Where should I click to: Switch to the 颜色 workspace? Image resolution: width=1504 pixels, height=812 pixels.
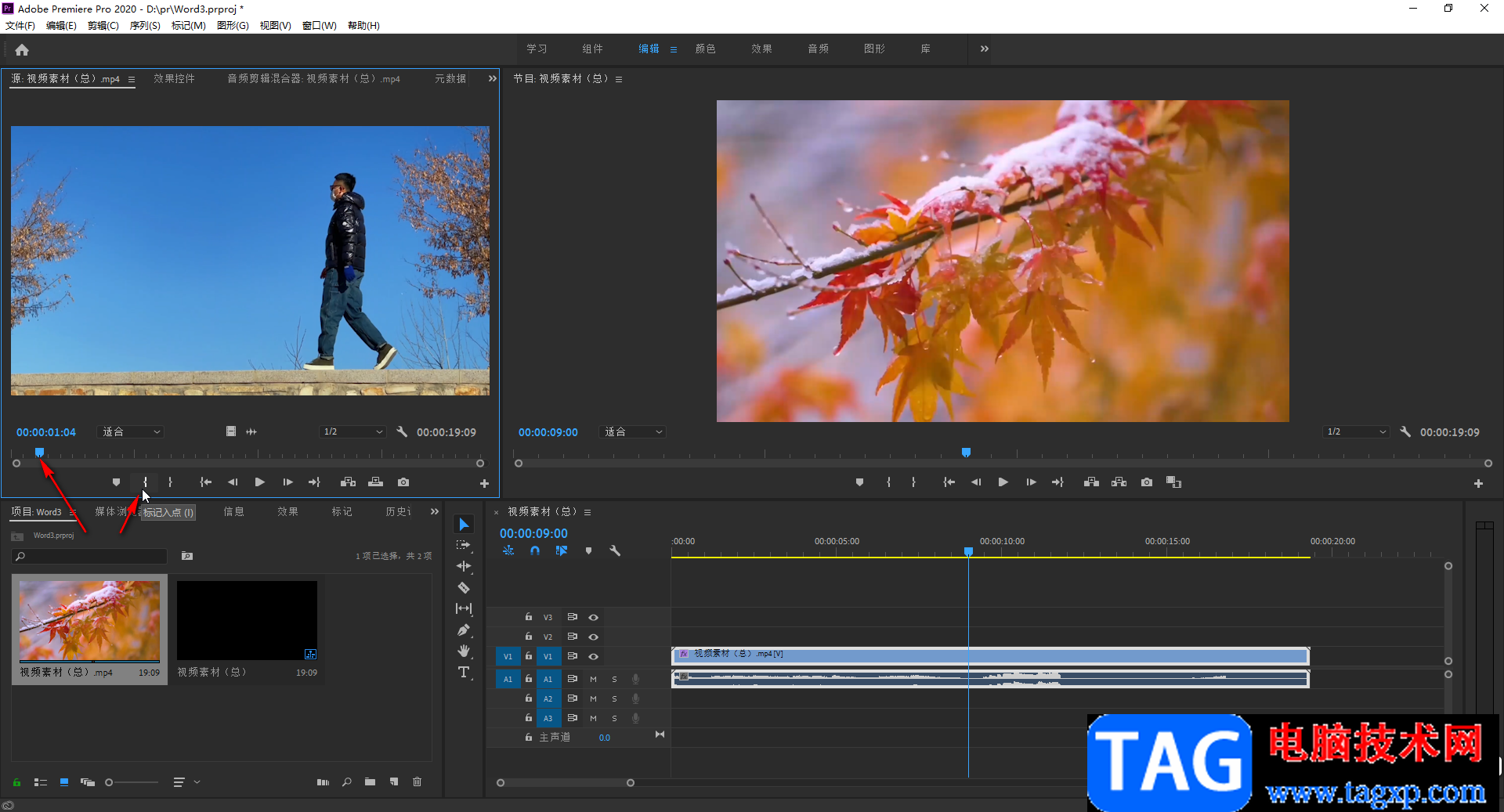705,49
